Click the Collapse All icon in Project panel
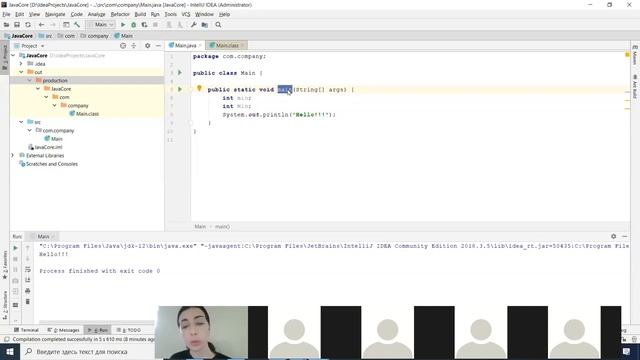This screenshot has height=360, width=640. [133, 46]
